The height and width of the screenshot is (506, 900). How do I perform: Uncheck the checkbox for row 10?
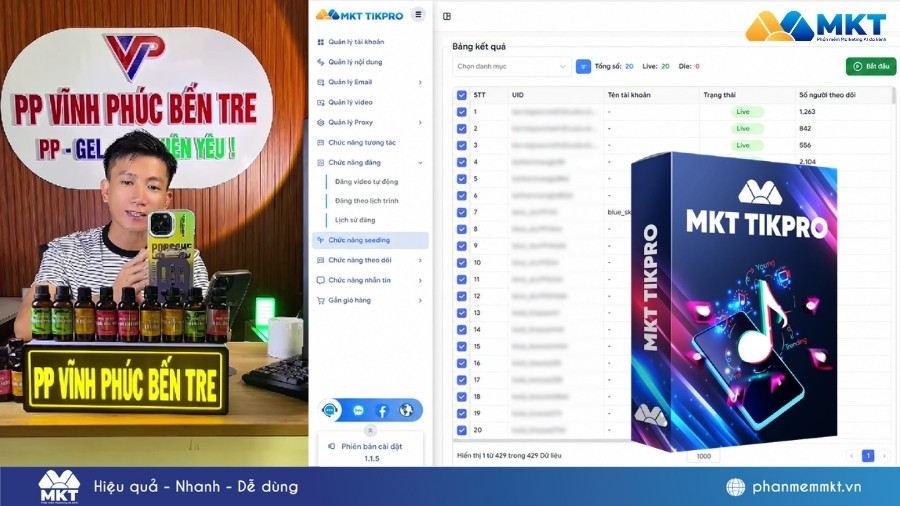click(x=461, y=263)
